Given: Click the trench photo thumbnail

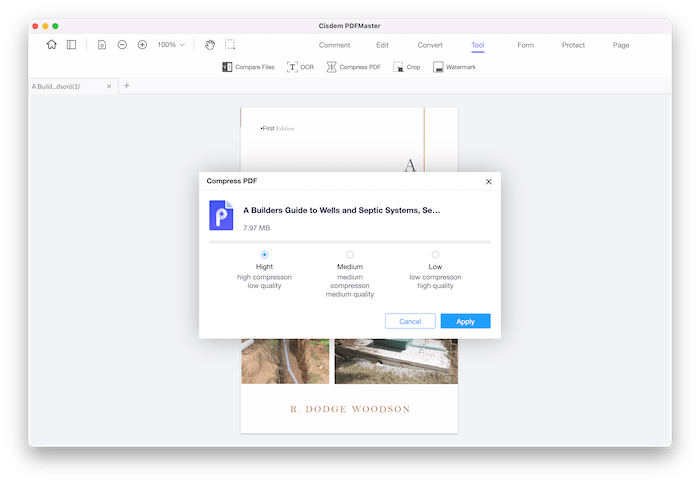Looking at the screenshot, I should 285,361.
